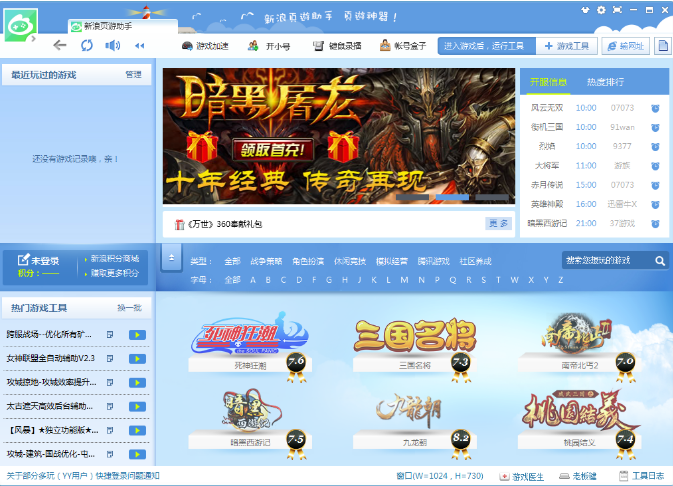Open details icon for 跨服战场 tool
The image size is (673, 486).
(110, 334)
